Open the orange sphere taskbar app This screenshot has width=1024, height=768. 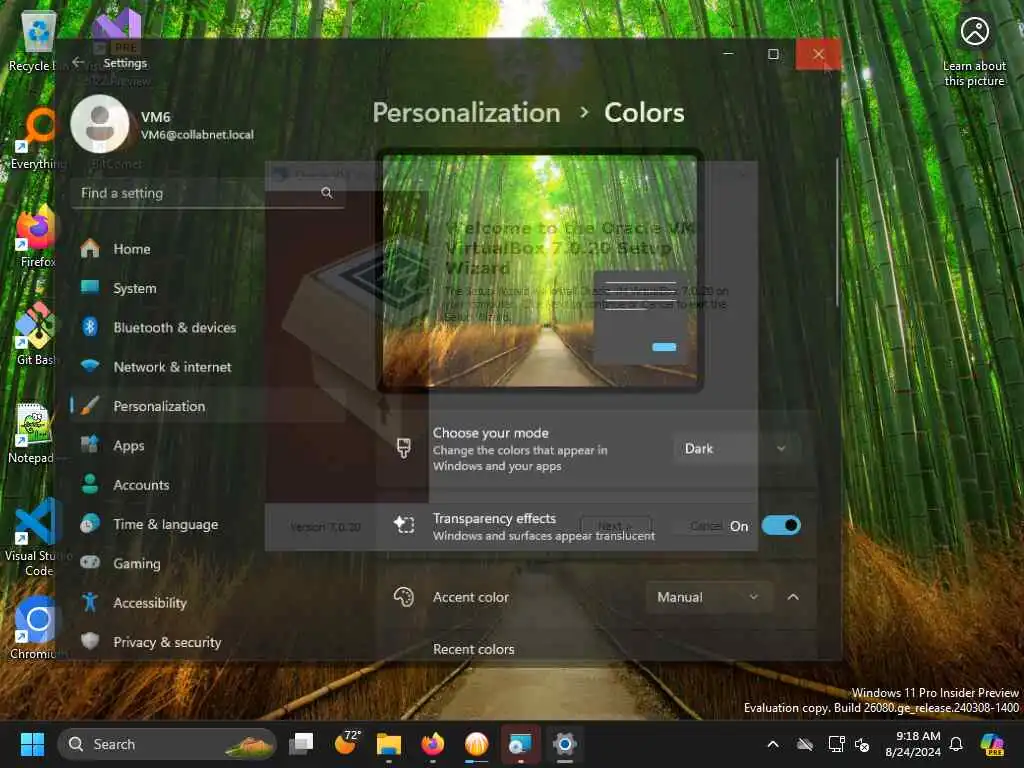coord(477,744)
